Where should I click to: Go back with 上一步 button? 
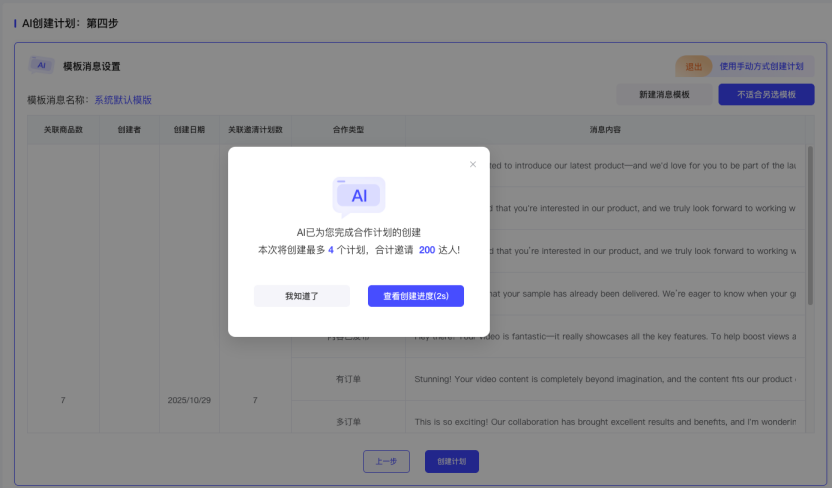[386, 461]
